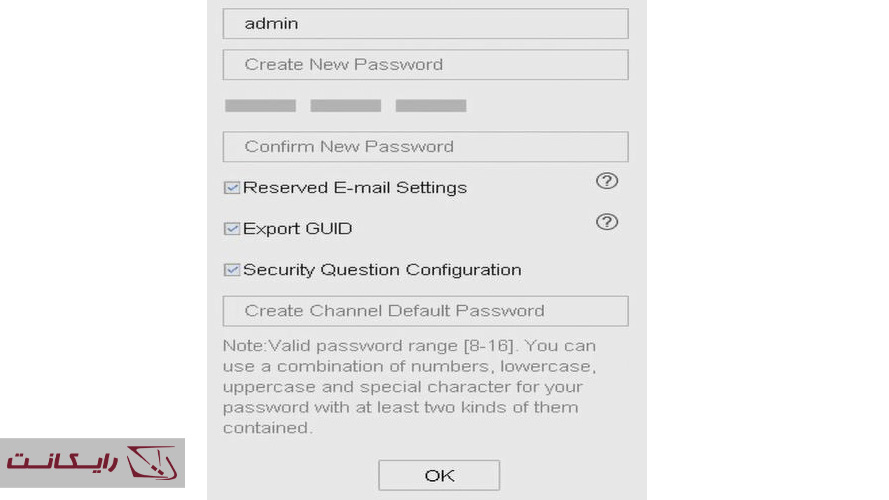889x500 pixels.
Task: Click the Export GUID label text
Action: click(298, 229)
